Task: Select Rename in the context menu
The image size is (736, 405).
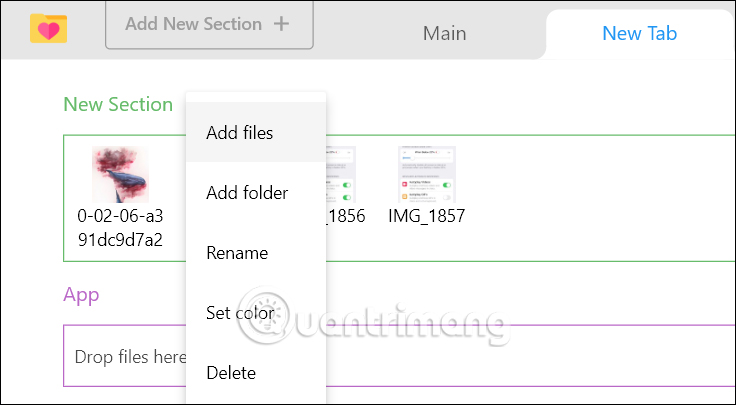Action: pos(237,253)
